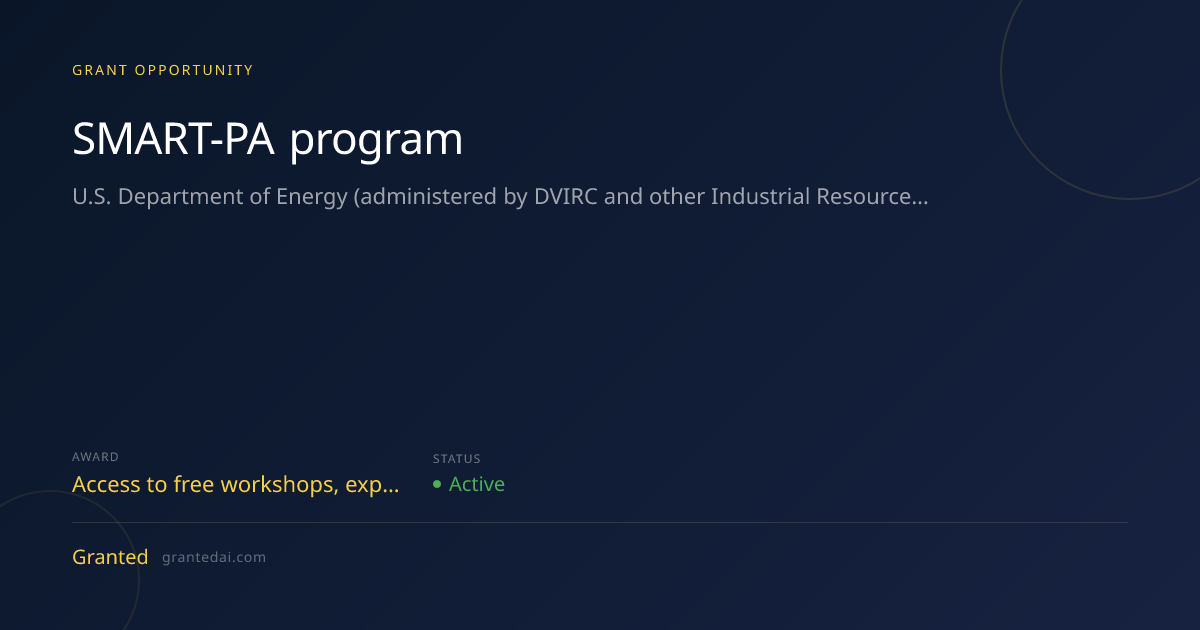Click the green status dot beside Active
The width and height of the screenshot is (1200, 630).
click(x=437, y=484)
